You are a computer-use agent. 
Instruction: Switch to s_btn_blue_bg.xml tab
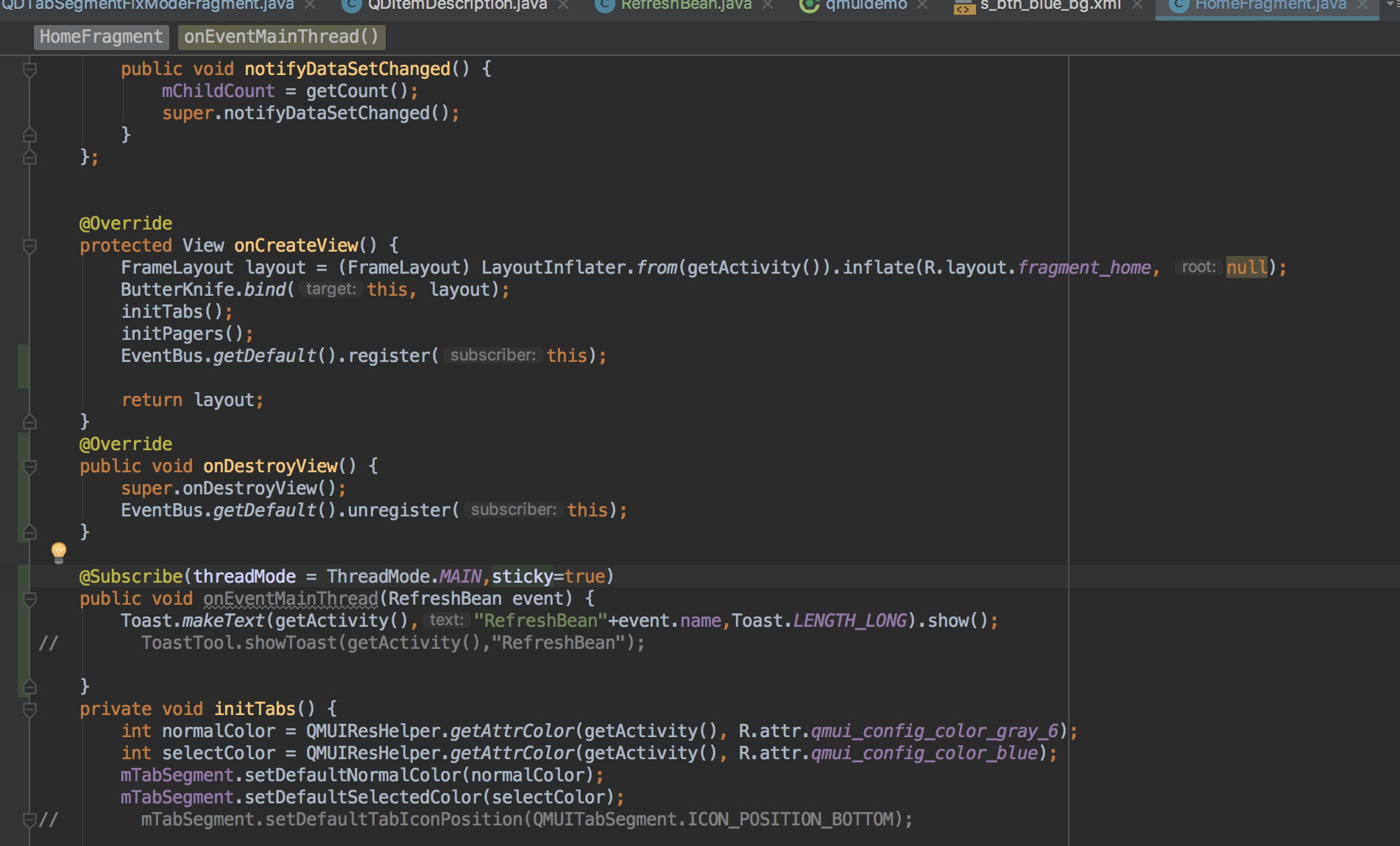(x=1050, y=5)
